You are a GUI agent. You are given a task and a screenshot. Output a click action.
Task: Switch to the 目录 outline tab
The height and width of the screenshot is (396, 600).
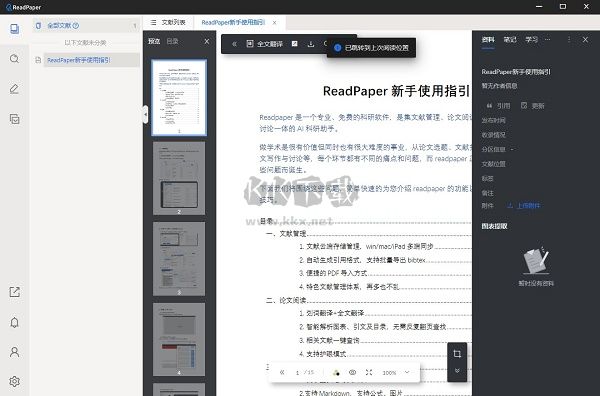pyautogui.click(x=172, y=41)
